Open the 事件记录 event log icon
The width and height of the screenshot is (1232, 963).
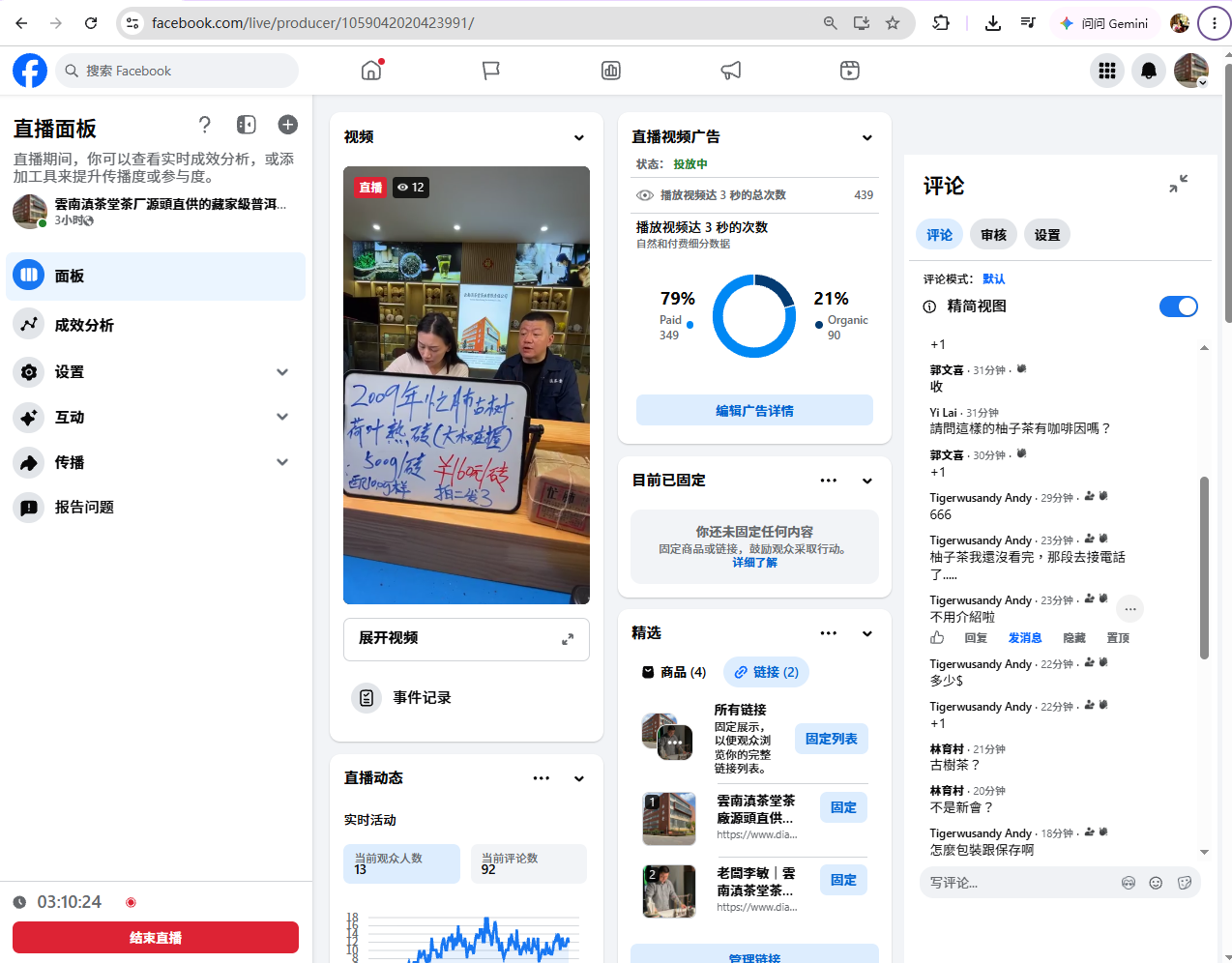pyautogui.click(x=367, y=697)
